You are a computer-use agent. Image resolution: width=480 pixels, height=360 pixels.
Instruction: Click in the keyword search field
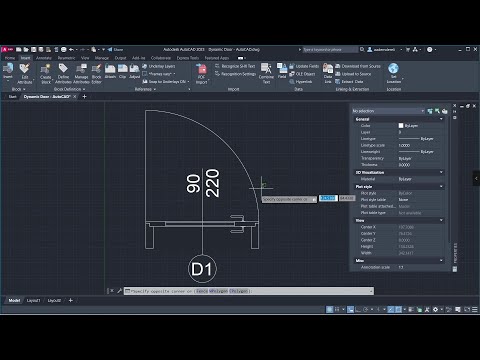click(x=329, y=50)
